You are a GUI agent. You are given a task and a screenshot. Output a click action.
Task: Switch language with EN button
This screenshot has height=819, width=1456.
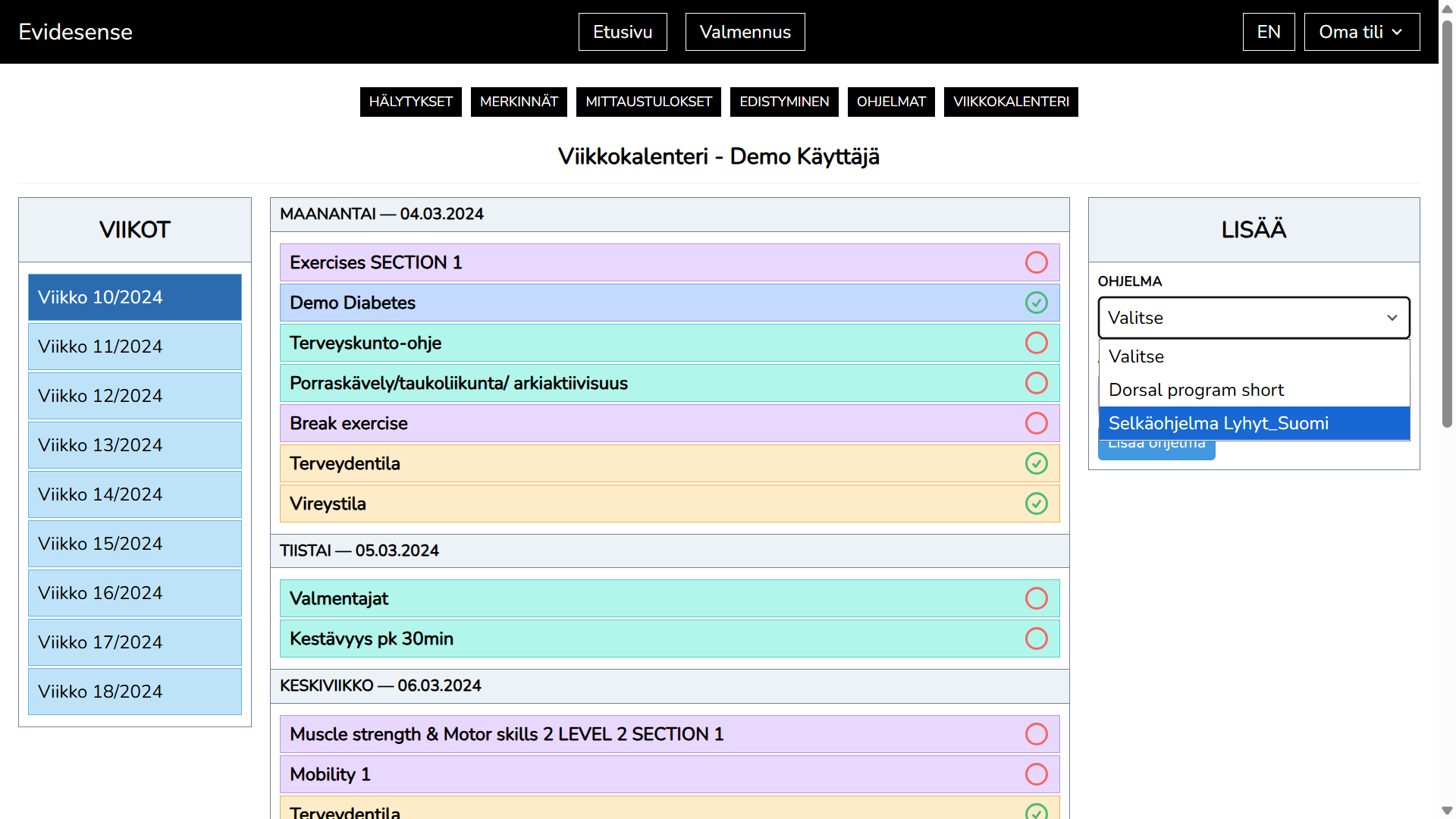tap(1268, 32)
